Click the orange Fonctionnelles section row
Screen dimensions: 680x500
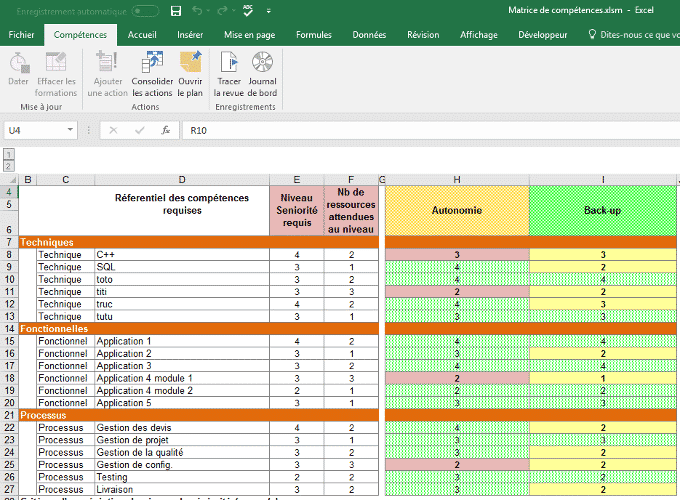[x=199, y=329]
